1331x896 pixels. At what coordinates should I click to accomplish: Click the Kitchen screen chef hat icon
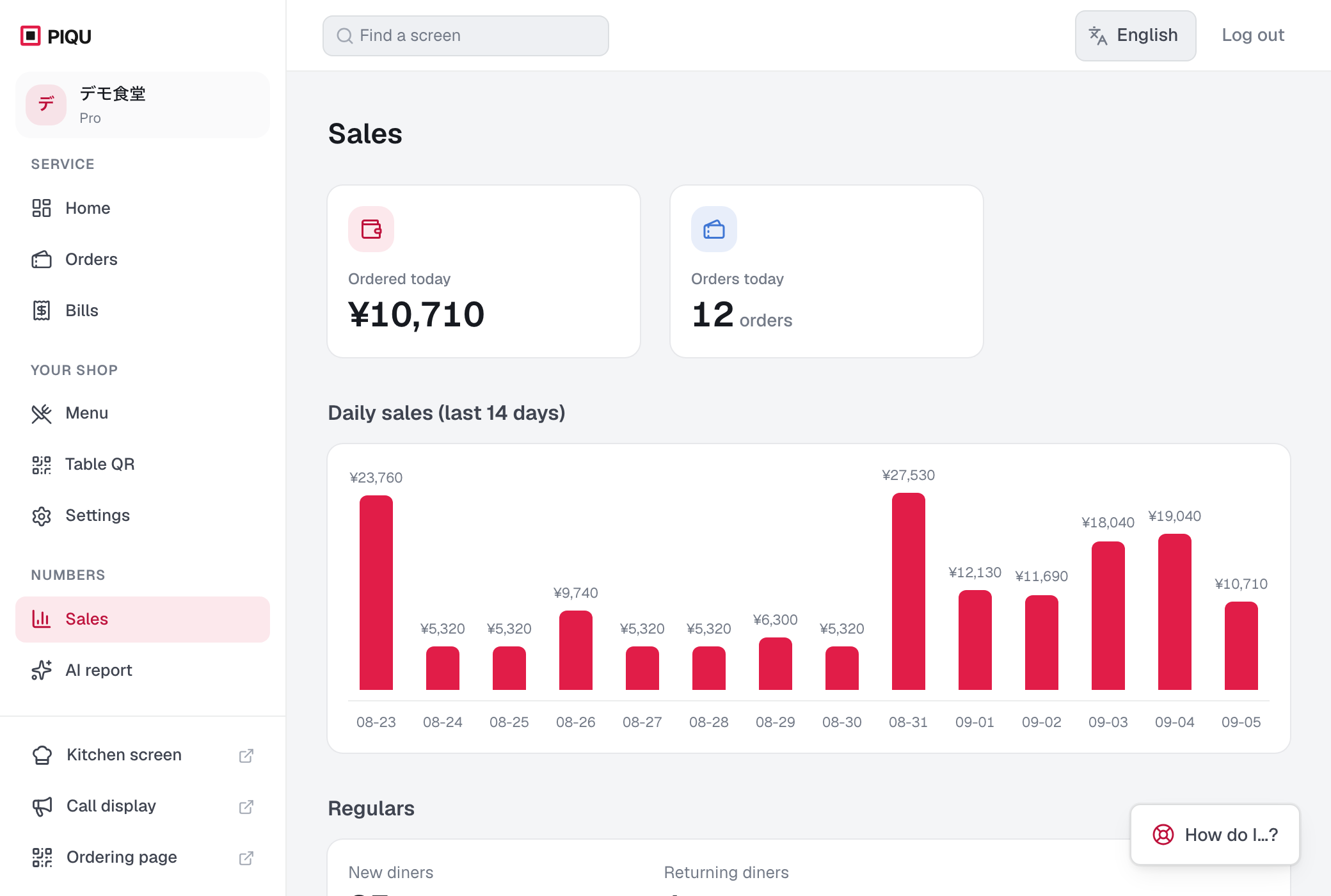pyautogui.click(x=42, y=755)
